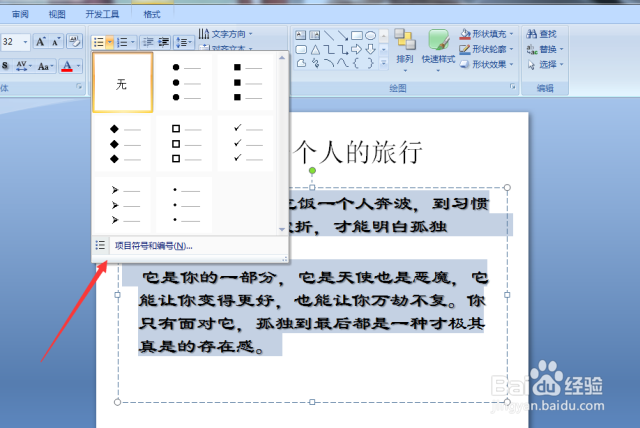Open 文字方向 text direction menu
This screenshot has width=640, height=428.
pos(226,34)
